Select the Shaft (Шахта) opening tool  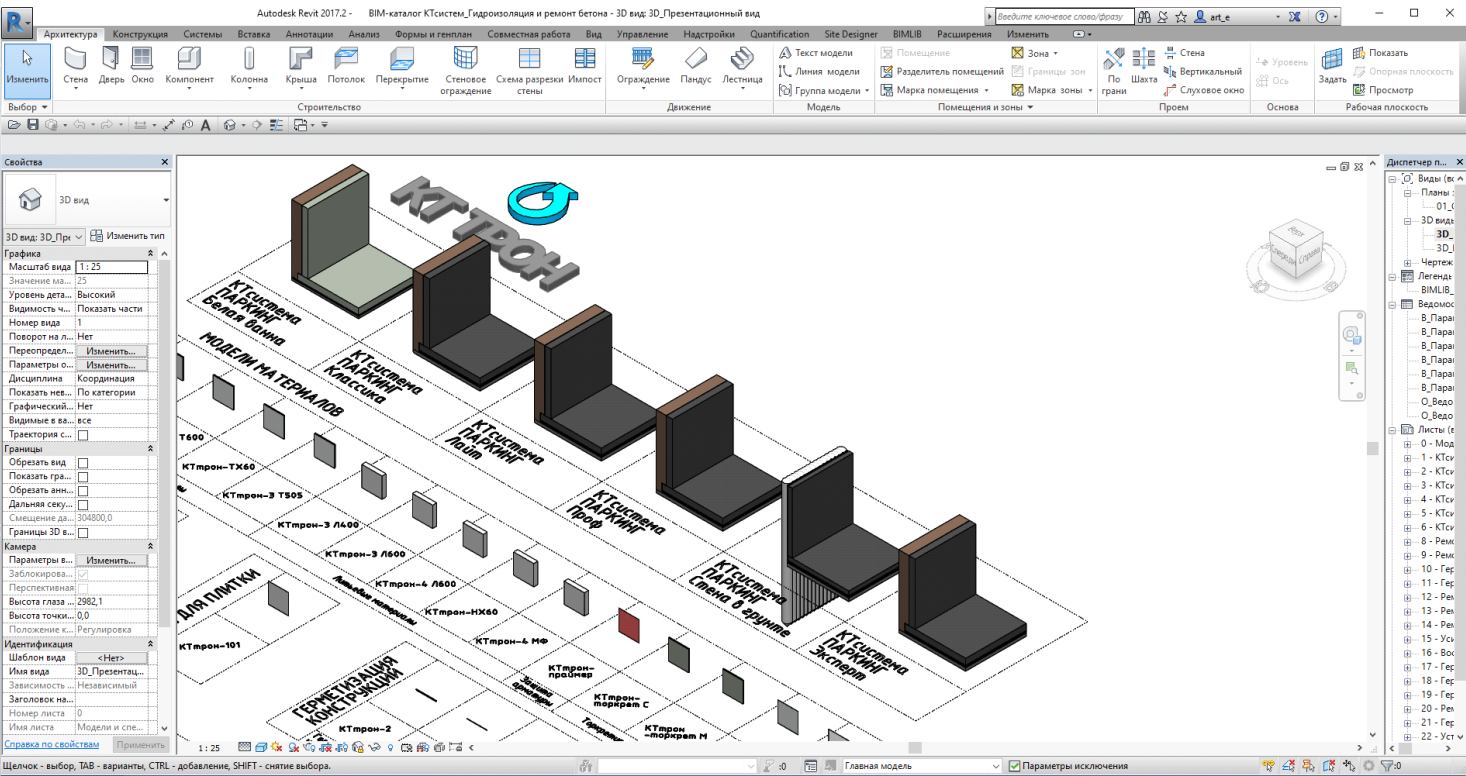1144,66
